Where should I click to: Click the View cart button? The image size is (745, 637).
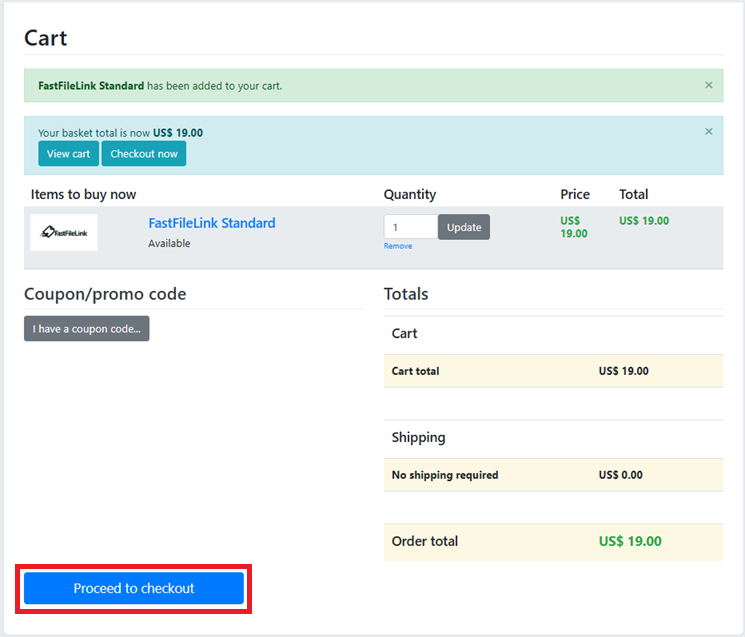(x=68, y=154)
